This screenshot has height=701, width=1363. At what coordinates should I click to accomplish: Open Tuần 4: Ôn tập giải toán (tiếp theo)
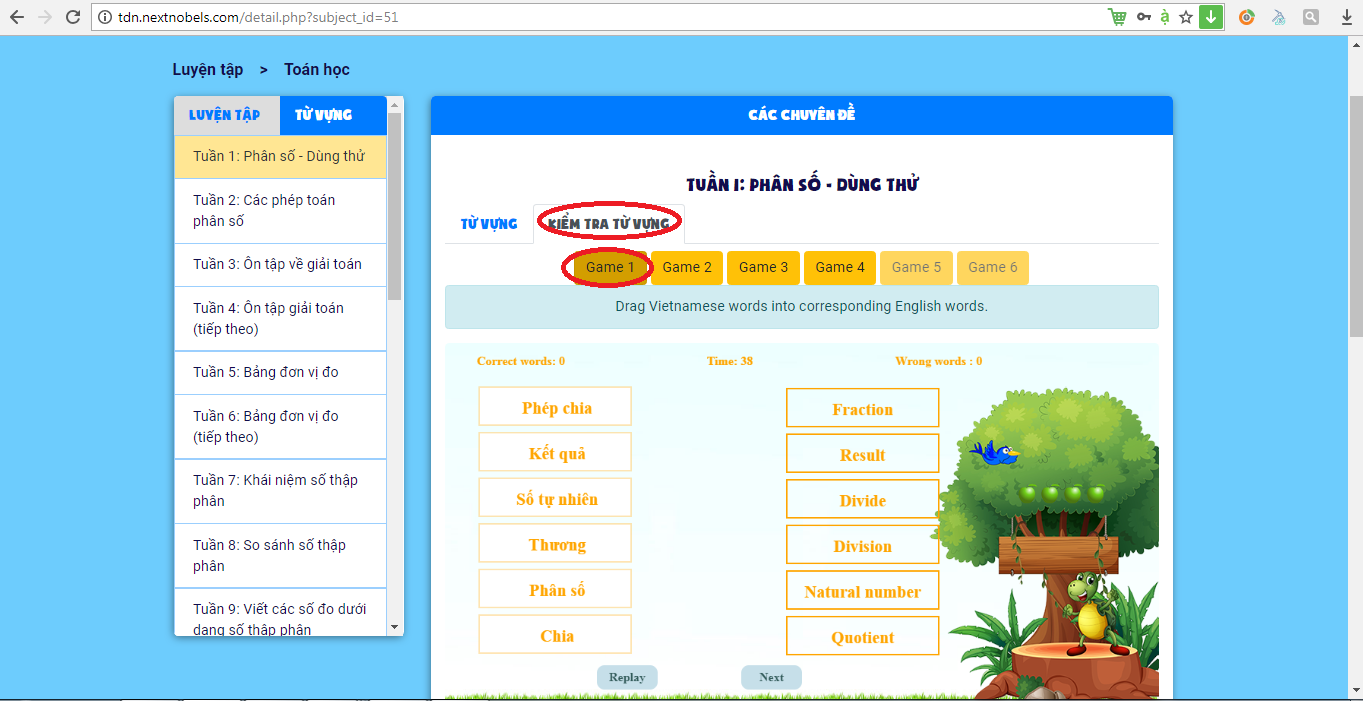click(280, 319)
